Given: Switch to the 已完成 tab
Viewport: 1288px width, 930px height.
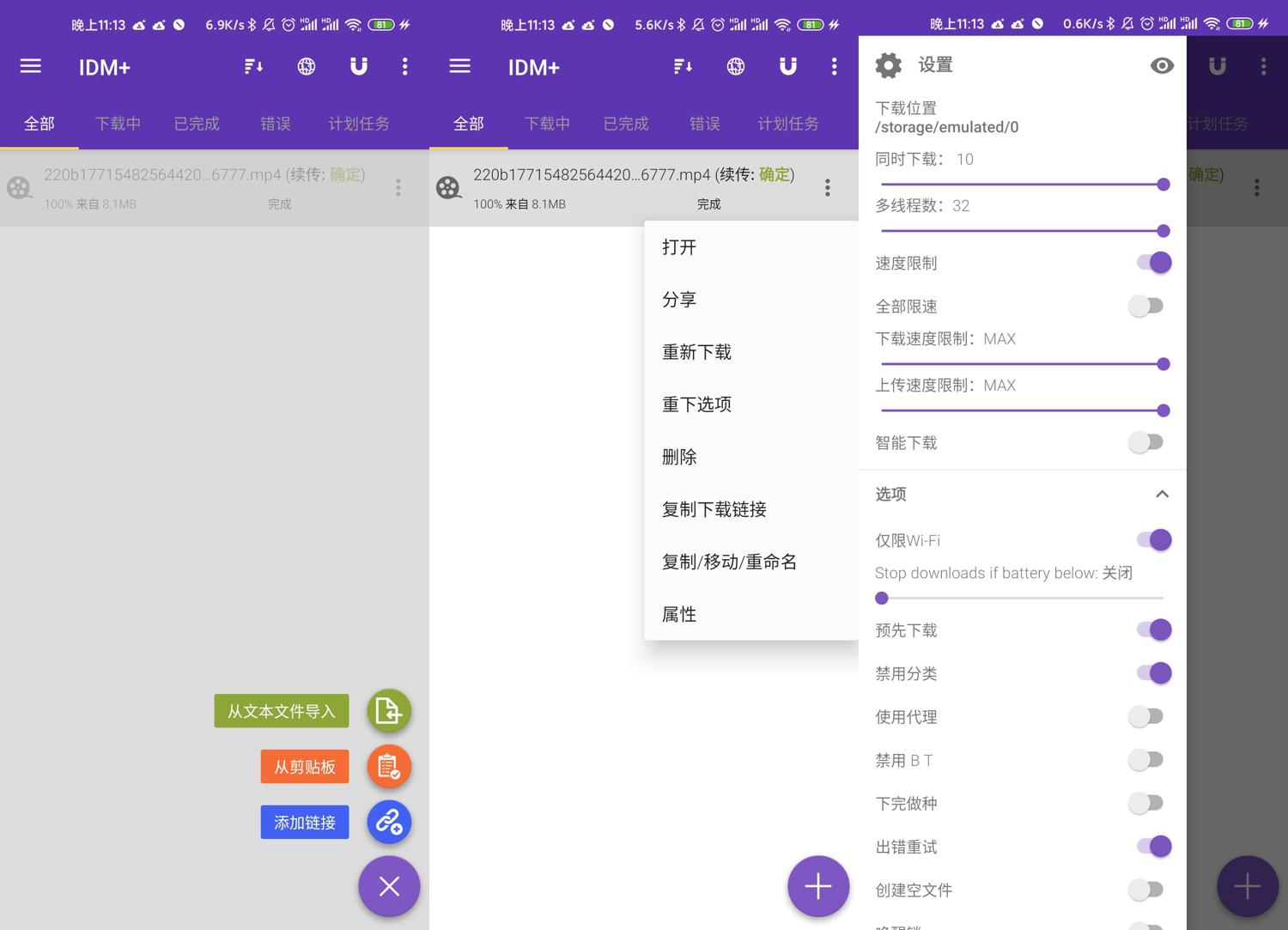Looking at the screenshot, I should click(x=196, y=123).
